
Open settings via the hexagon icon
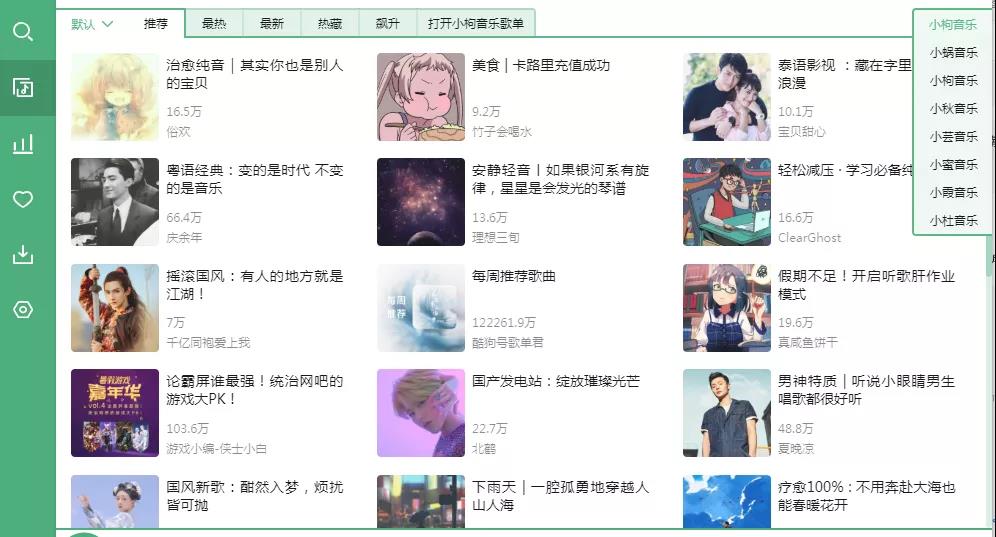pyautogui.click(x=23, y=309)
